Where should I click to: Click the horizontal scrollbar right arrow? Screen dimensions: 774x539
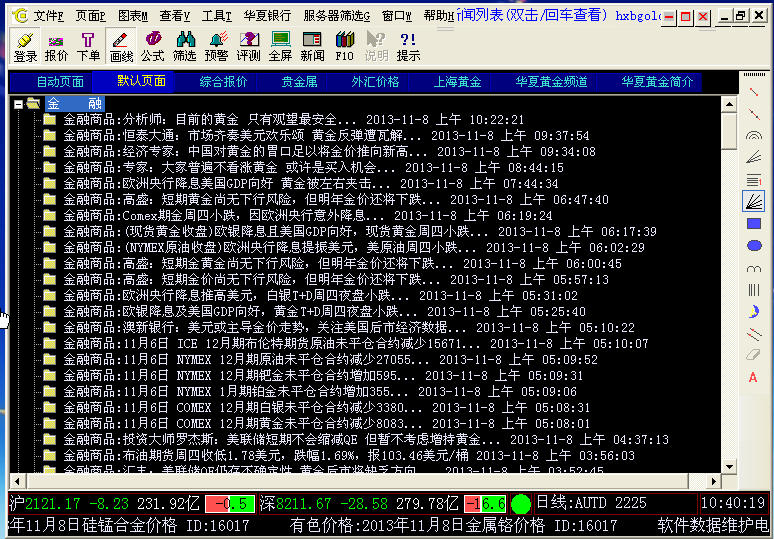[714, 481]
